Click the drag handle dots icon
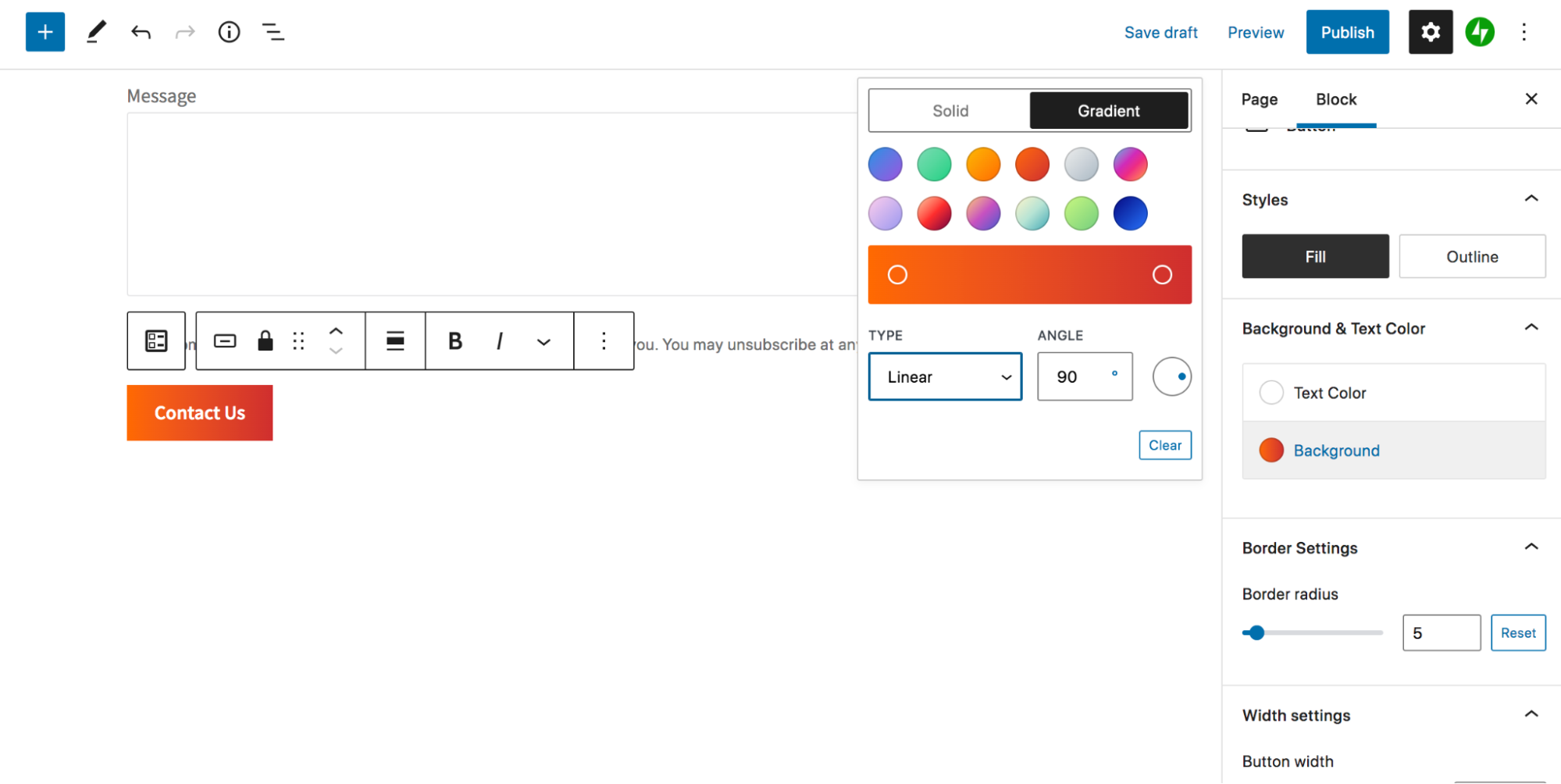Viewport: 1561px width, 784px height. 298,340
